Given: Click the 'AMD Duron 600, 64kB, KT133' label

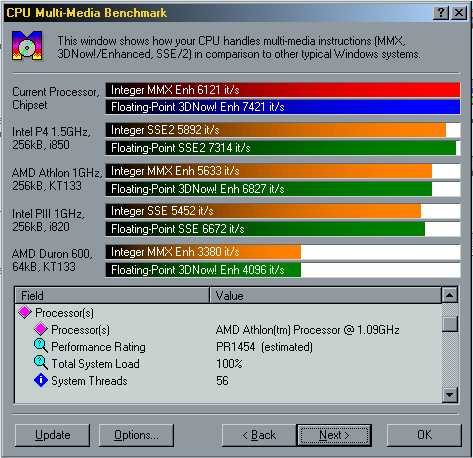Looking at the screenshot, I should 52,260.
